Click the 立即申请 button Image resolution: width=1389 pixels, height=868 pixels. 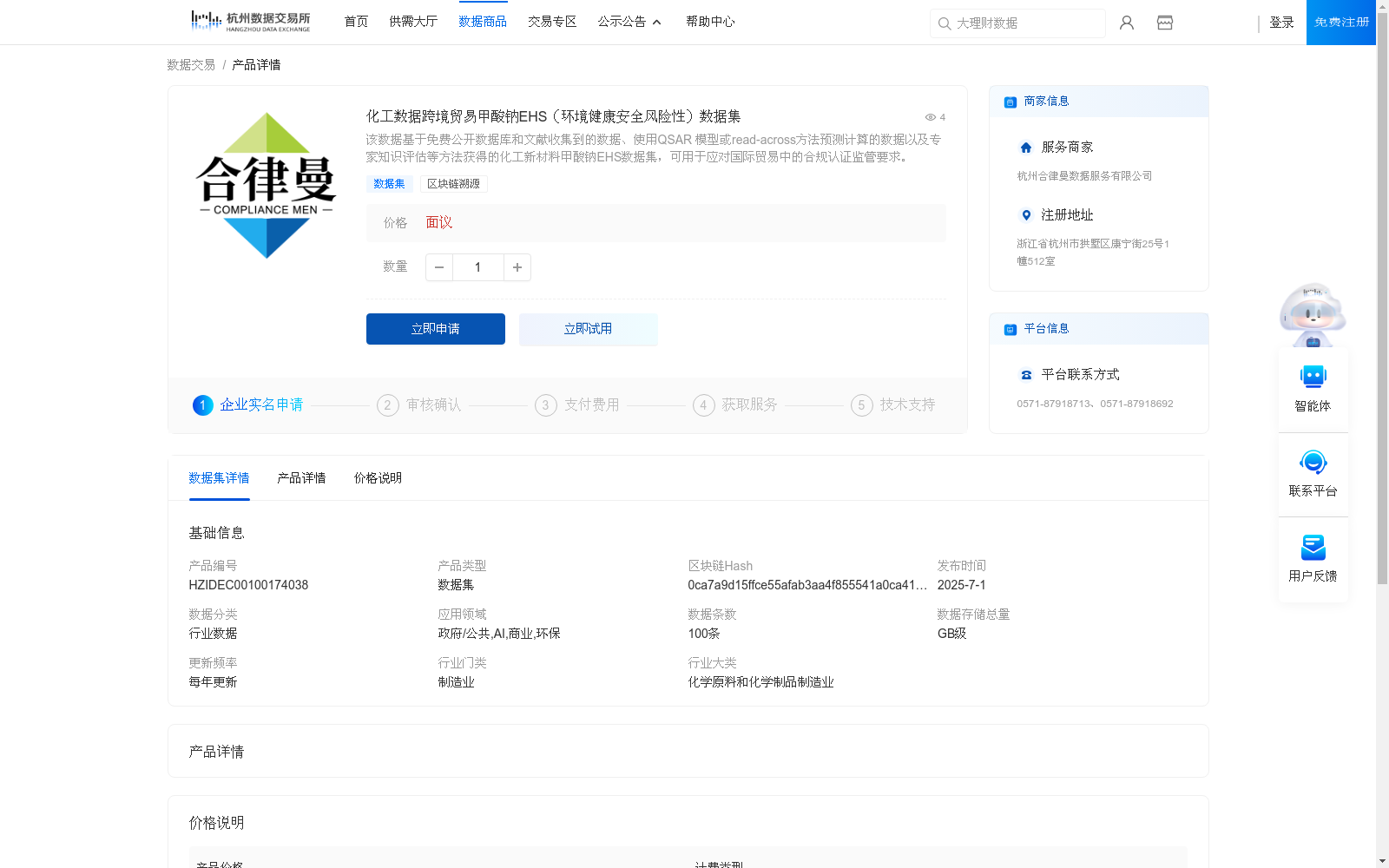[436, 329]
